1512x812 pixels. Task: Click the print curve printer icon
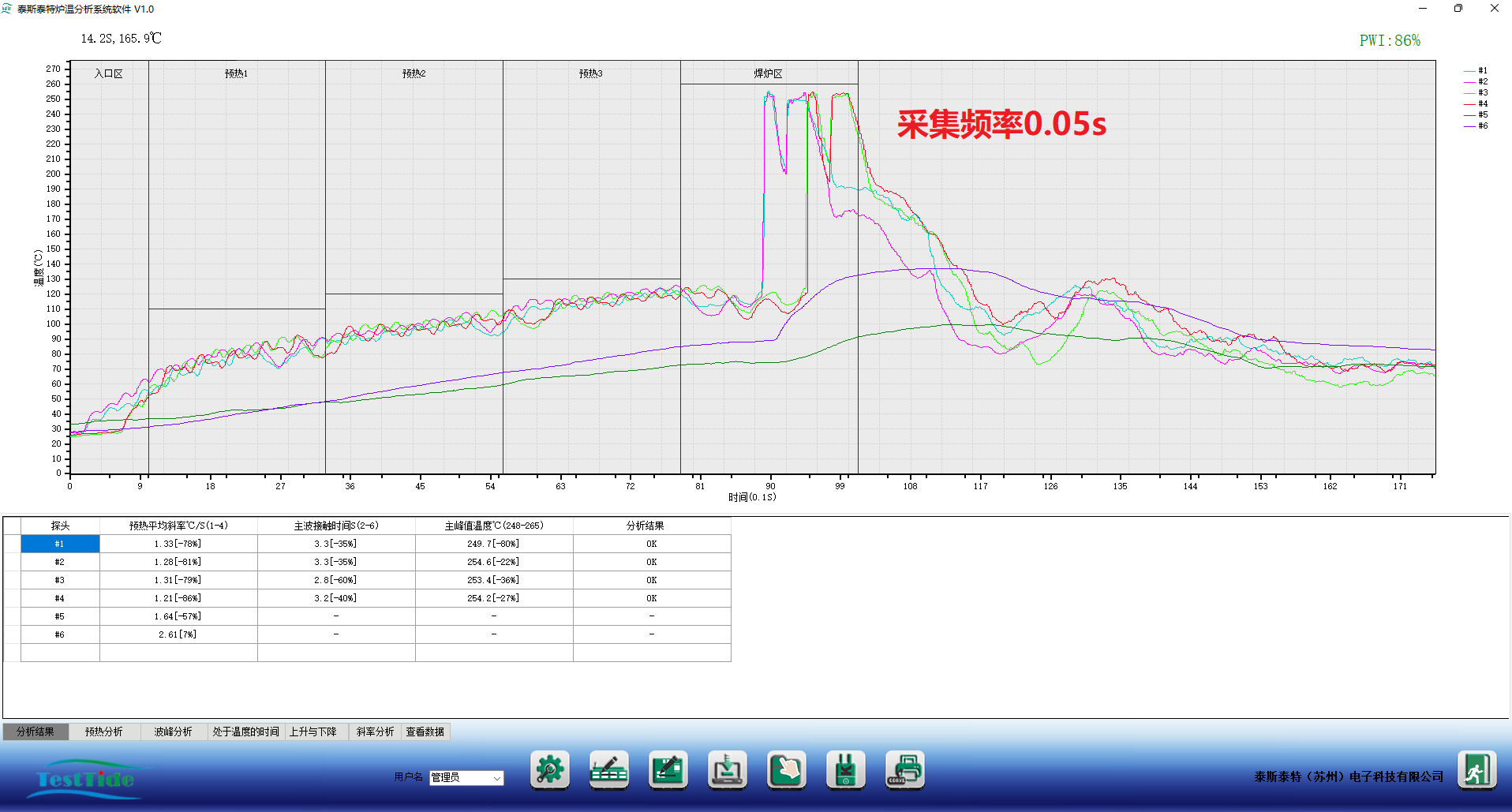pyautogui.click(x=904, y=769)
